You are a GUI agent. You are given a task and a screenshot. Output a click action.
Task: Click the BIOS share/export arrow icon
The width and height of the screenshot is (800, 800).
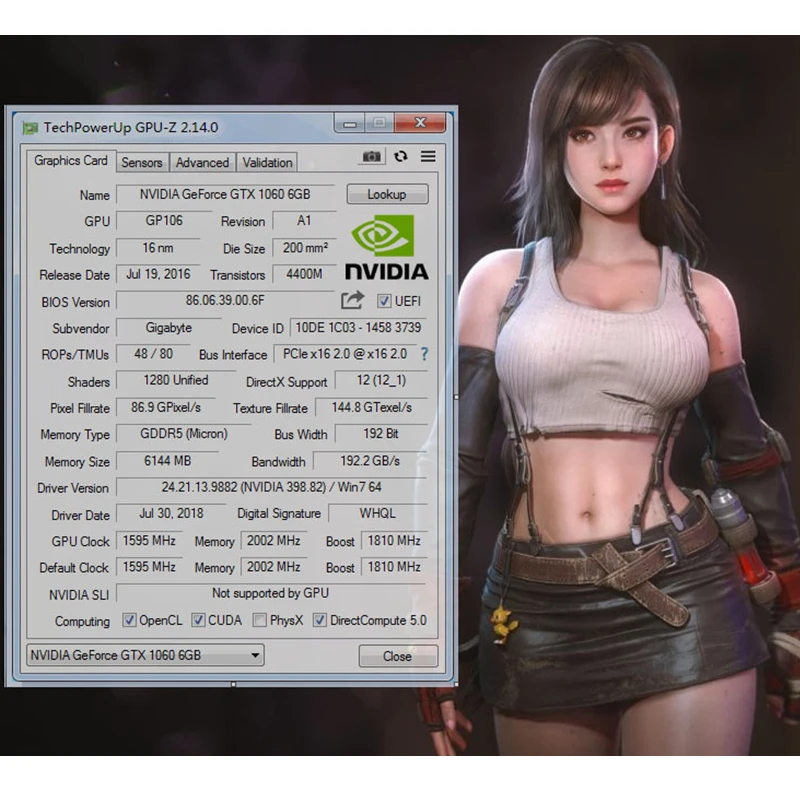353,300
